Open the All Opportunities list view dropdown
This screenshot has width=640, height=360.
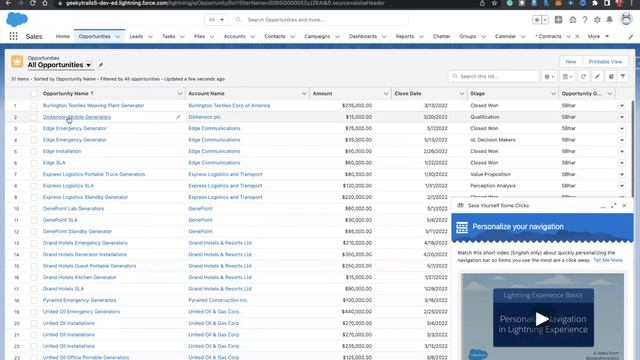coord(89,65)
